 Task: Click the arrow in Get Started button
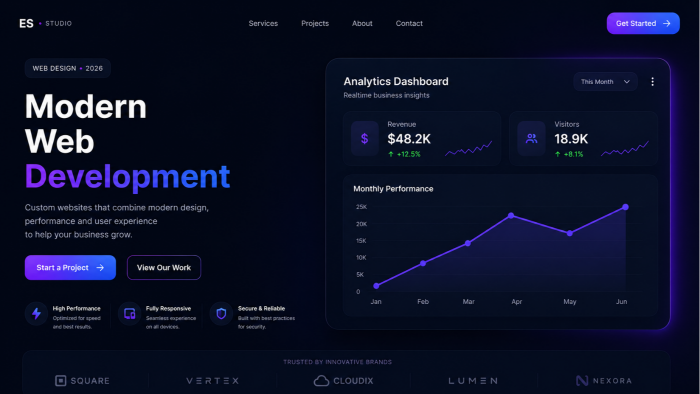[667, 23]
